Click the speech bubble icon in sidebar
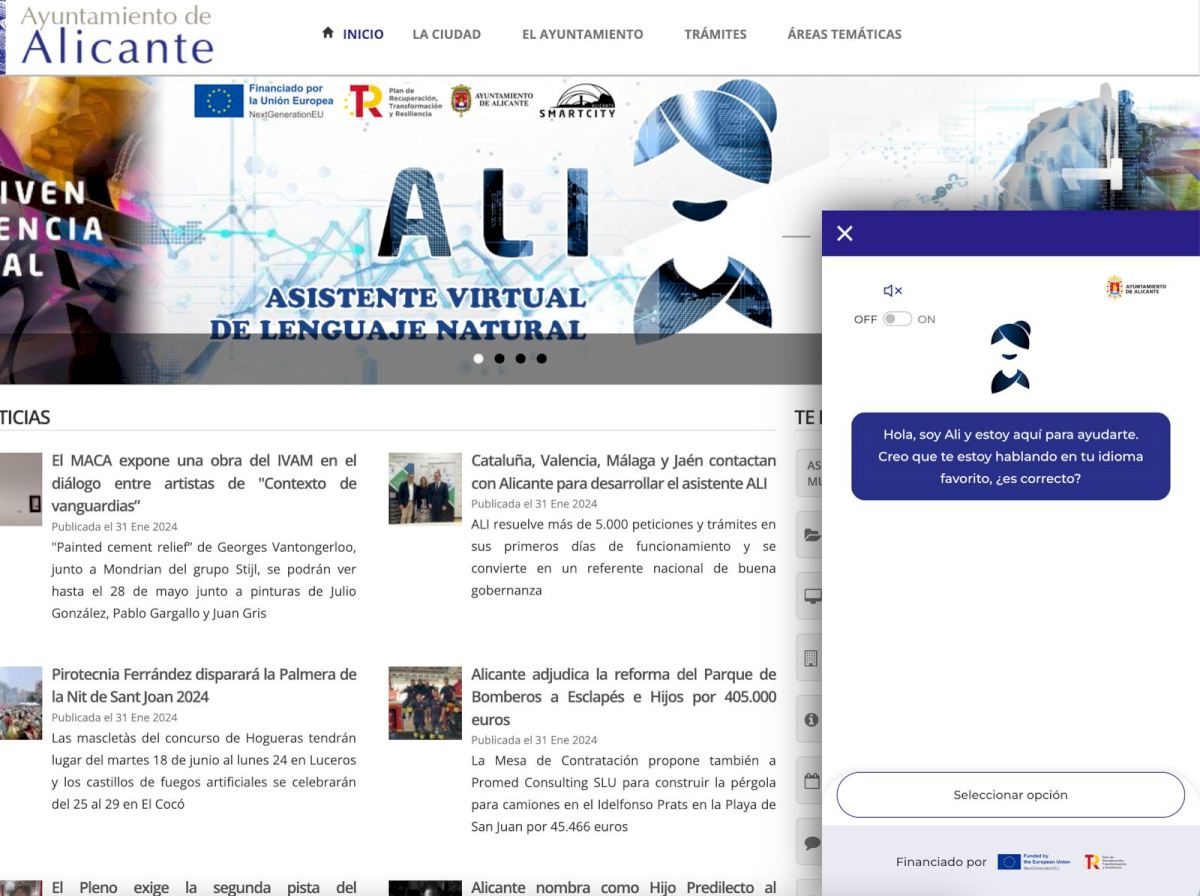1200x896 pixels. (811, 843)
